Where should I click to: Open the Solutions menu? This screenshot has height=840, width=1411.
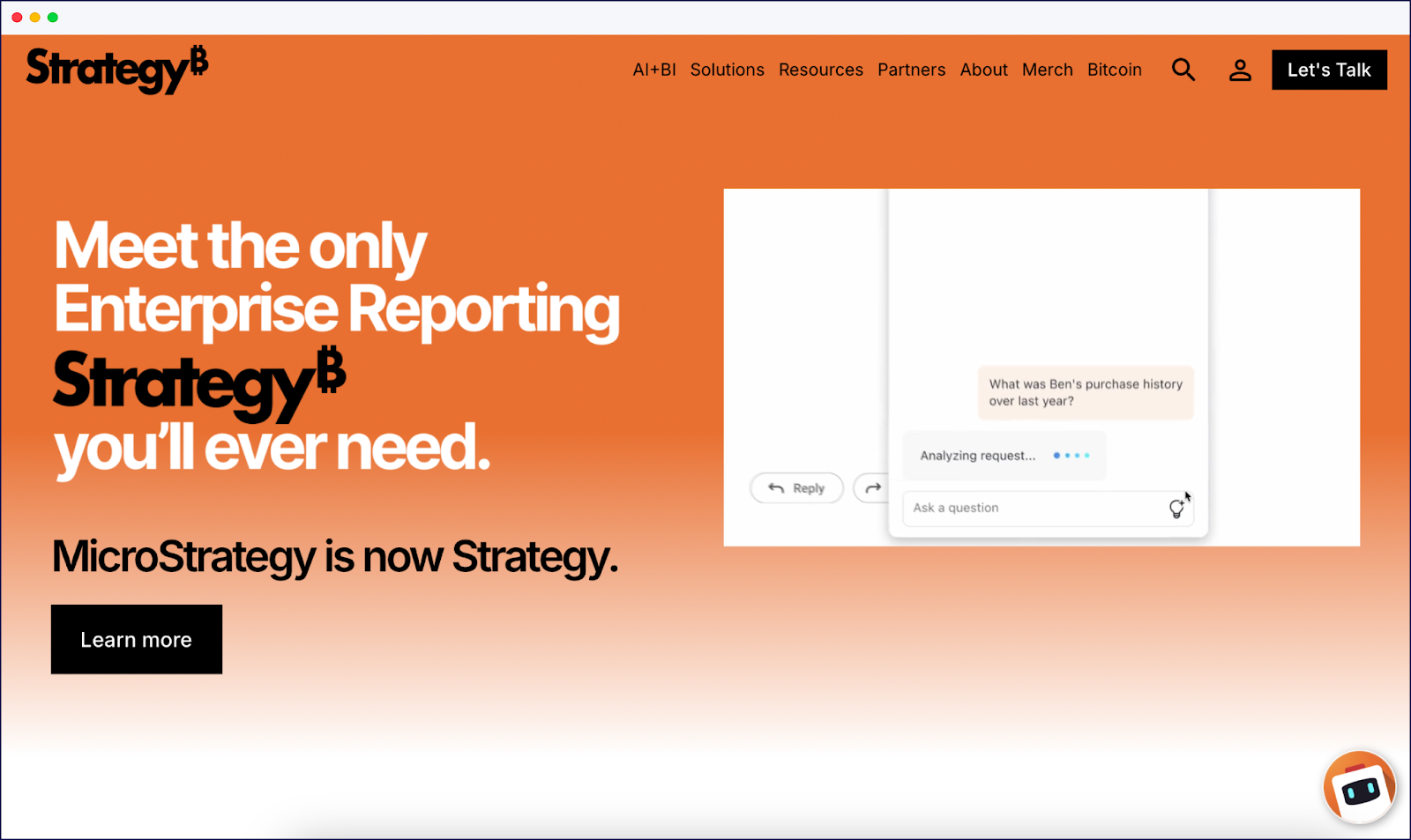(x=728, y=70)
